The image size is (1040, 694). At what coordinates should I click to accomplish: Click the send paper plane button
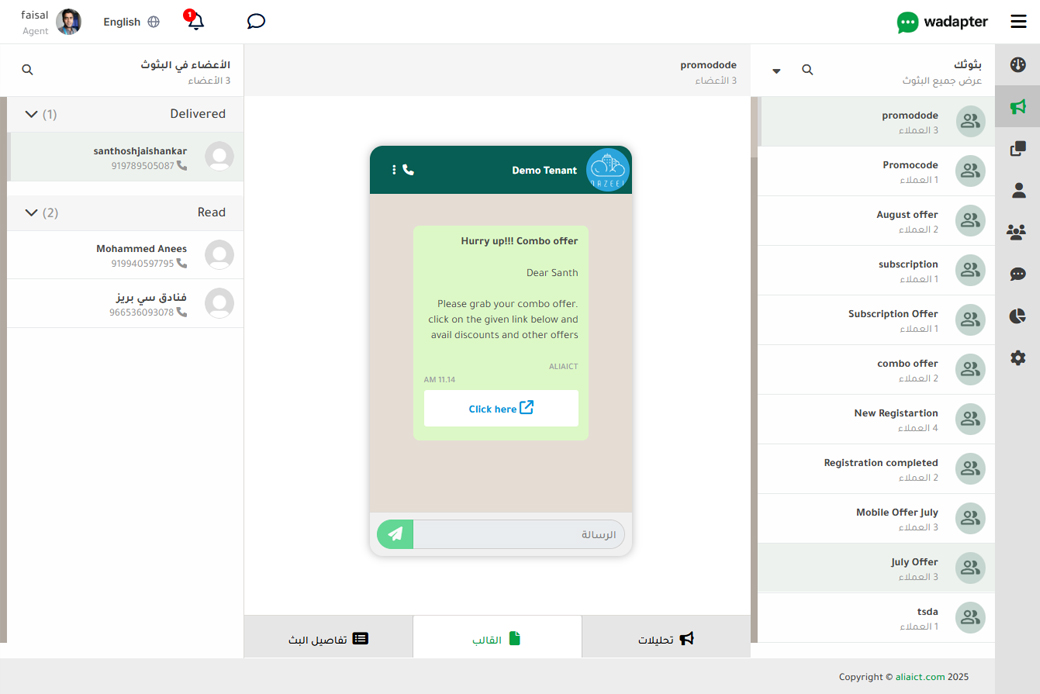(x=395, y=534)
